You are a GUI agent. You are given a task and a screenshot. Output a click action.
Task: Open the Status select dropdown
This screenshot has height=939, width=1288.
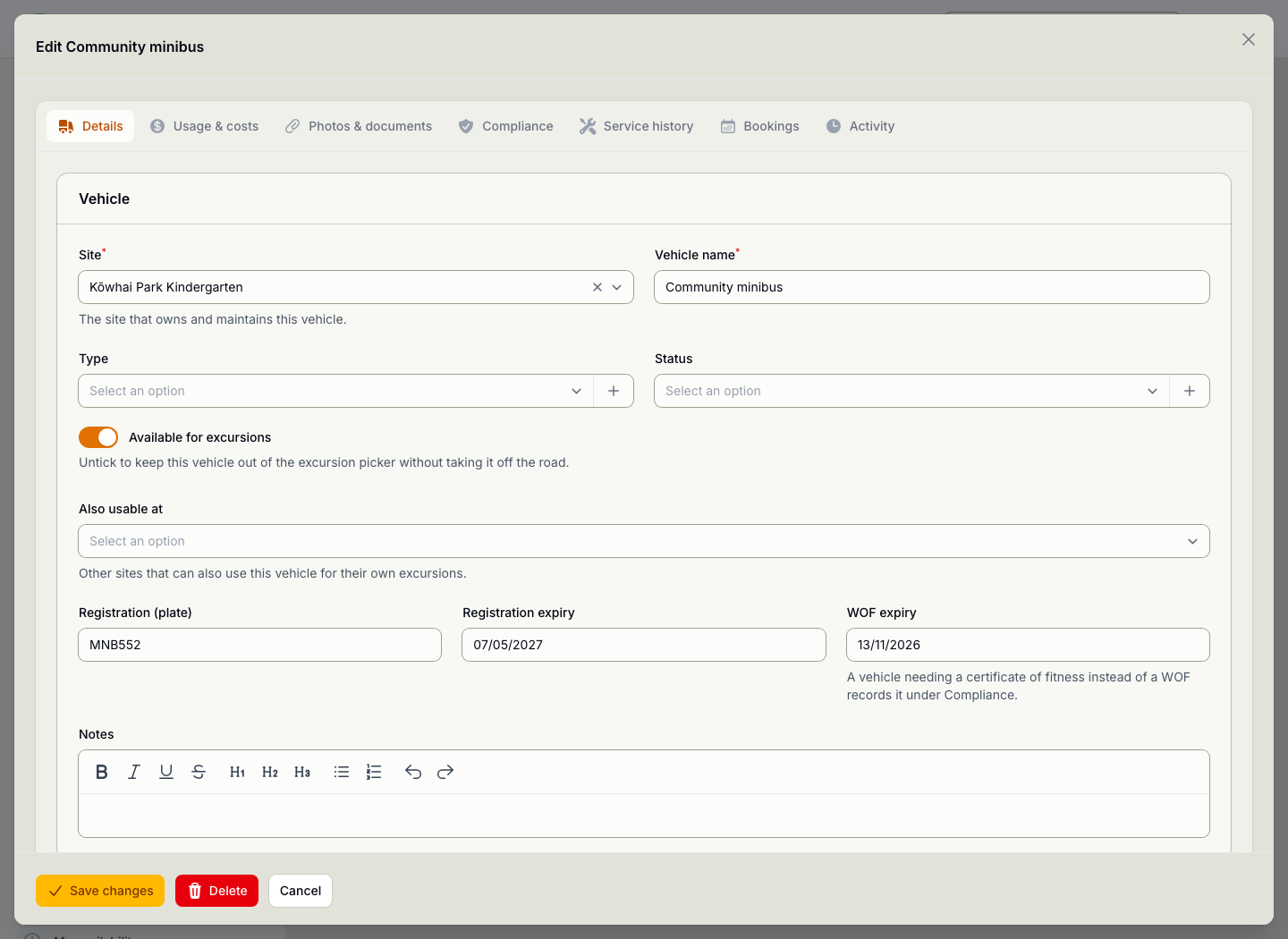(x=912, y=391)
